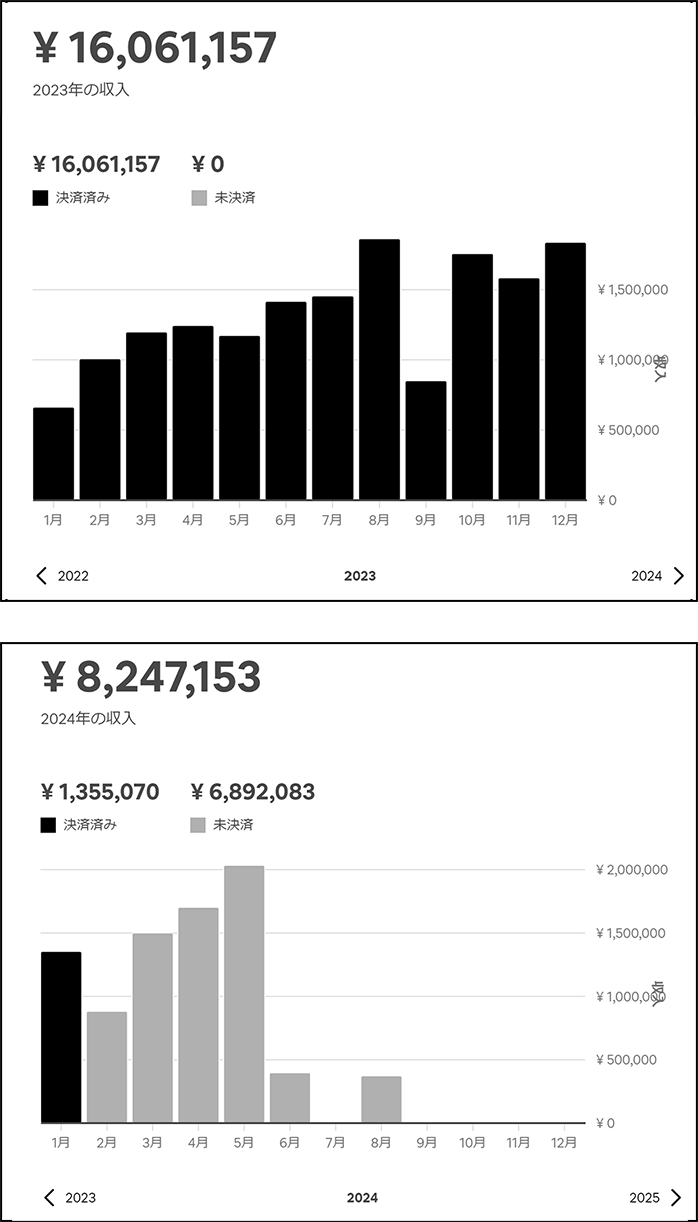Select the June bar in 2024 chart
The image size is (698, 1222).
[290, 1098]
